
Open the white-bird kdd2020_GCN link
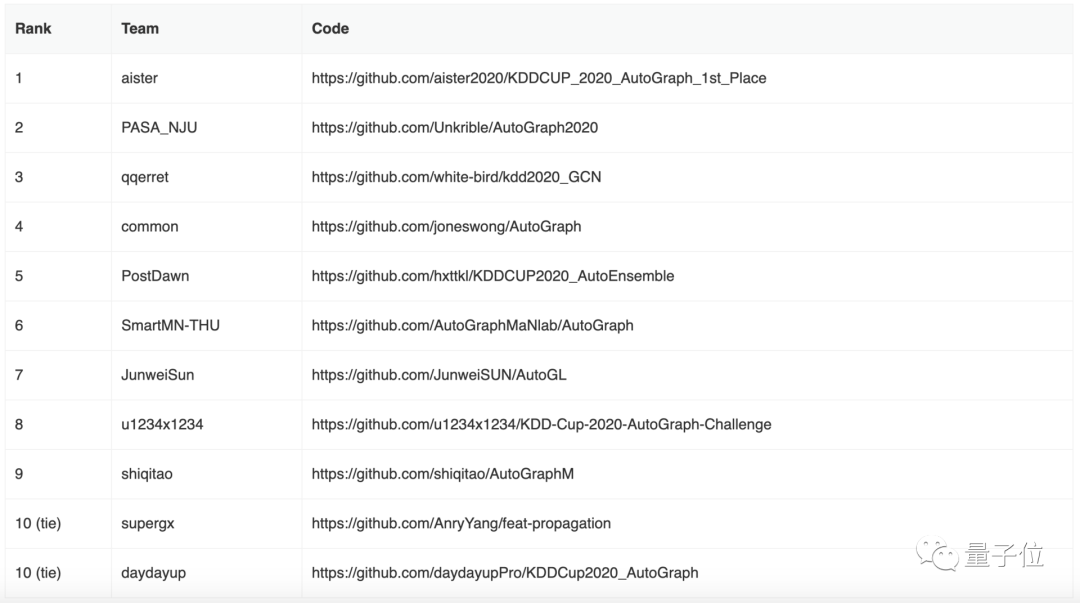(456, 177)
